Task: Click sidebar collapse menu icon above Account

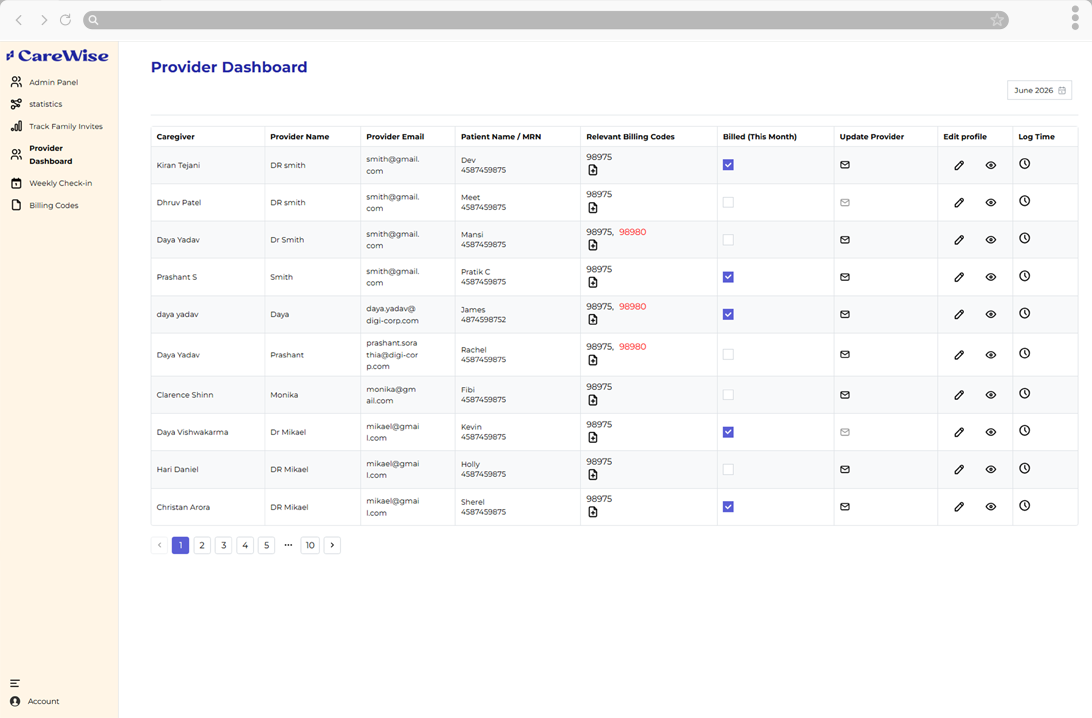Action: tap(15, 683)
